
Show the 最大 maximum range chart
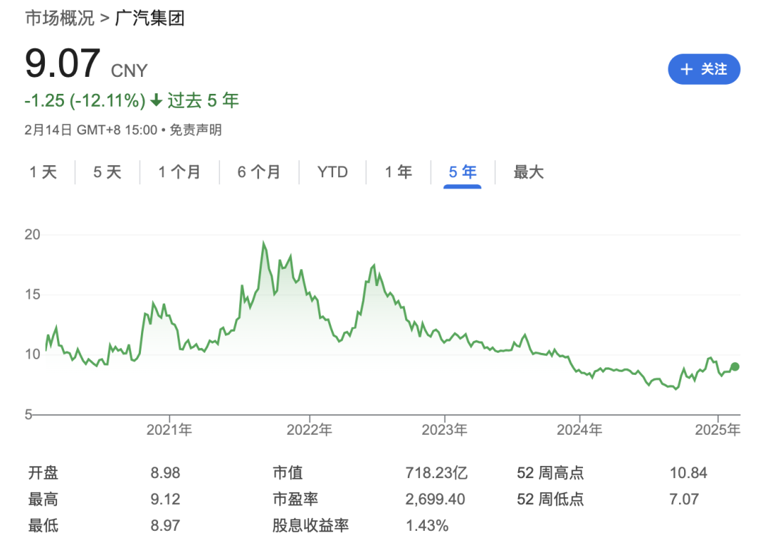(x=528, y=172)
